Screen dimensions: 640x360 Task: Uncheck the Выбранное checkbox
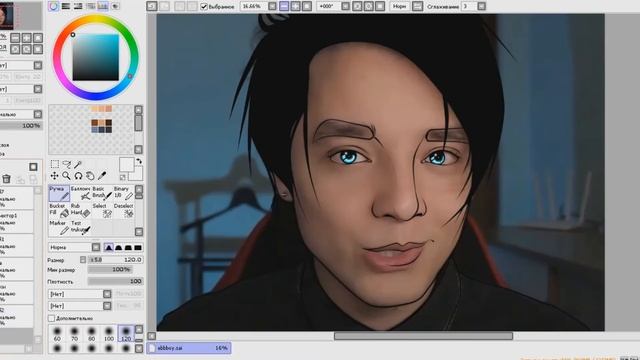204,7
